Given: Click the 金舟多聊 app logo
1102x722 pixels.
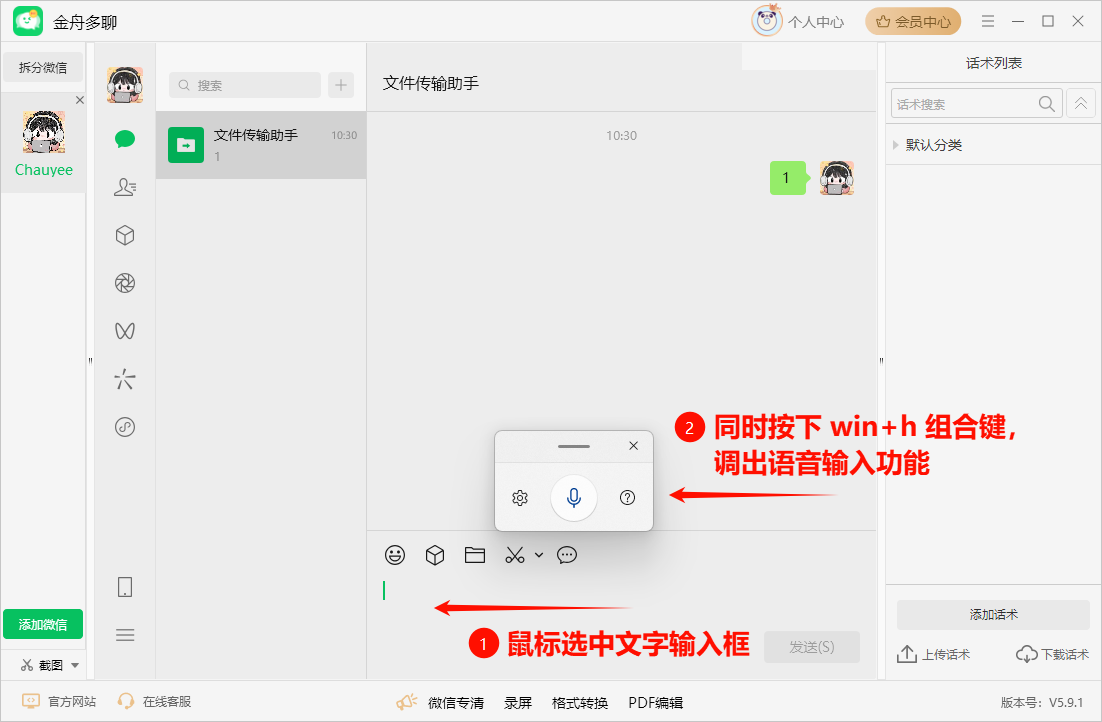Looking at the screenshot, I should (x=28, y=21).
